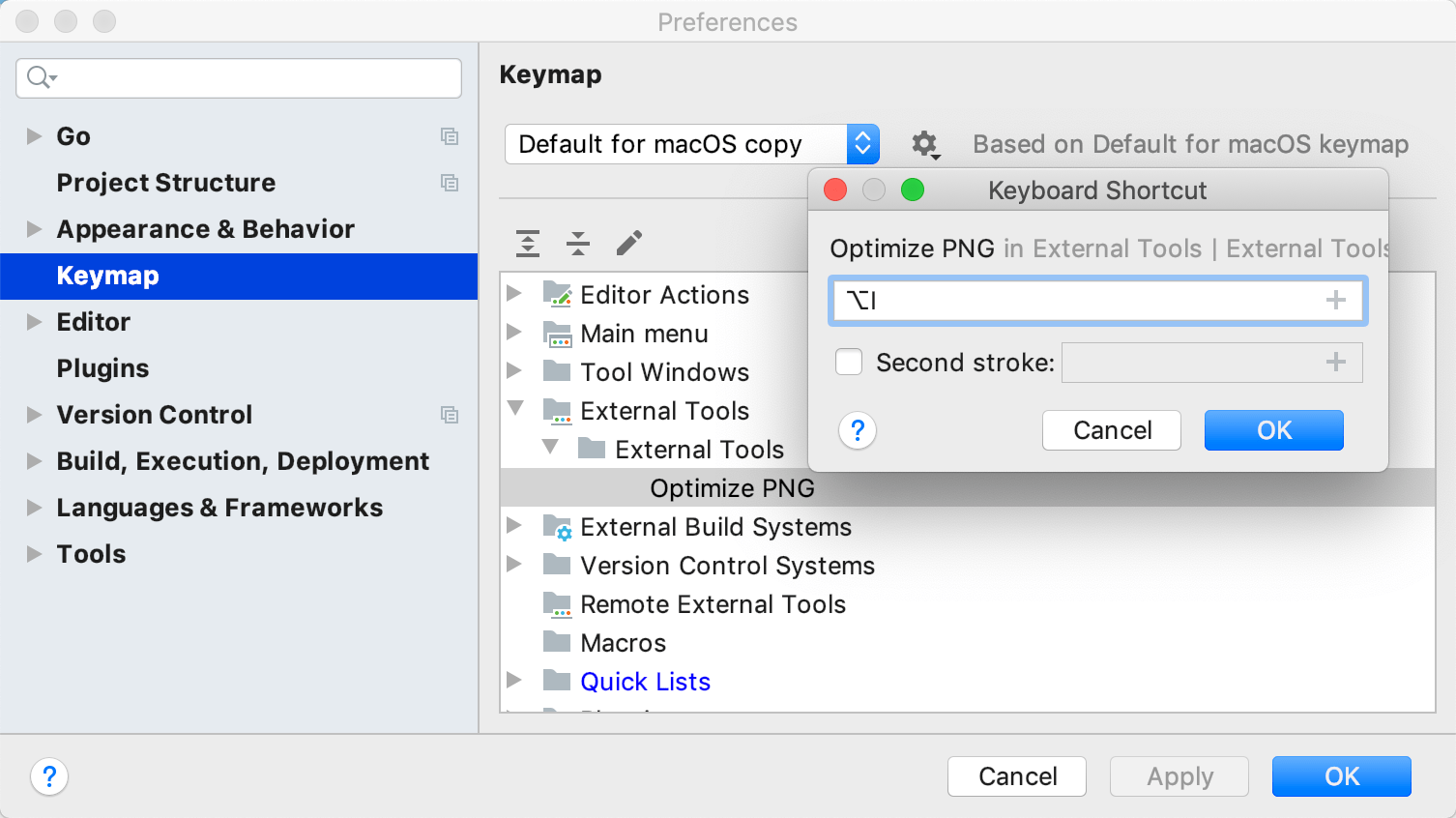The width and height of the screenshot is (1456, 818).
Task: Click the copy icon beside Version Control
Action: (x=450, y=415)
